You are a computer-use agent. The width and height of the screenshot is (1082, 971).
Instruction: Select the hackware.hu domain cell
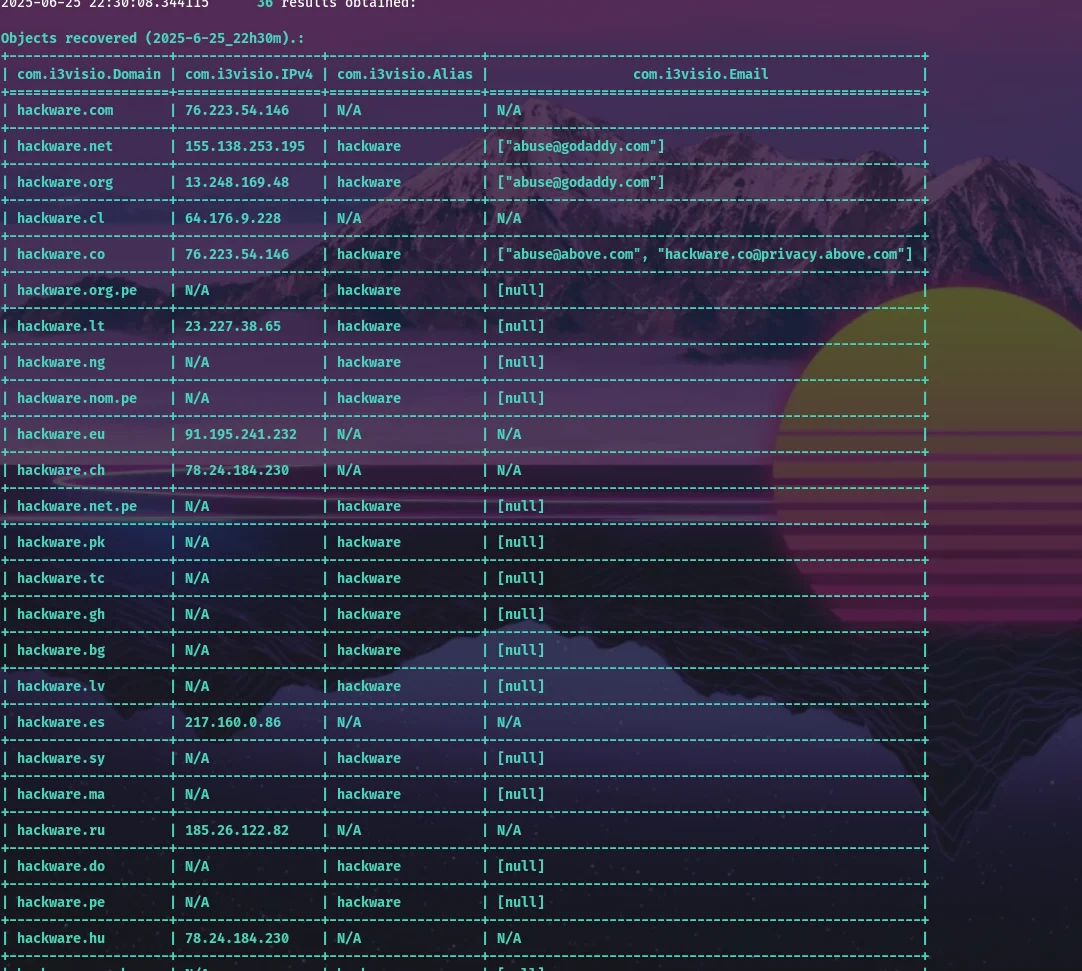61,939
